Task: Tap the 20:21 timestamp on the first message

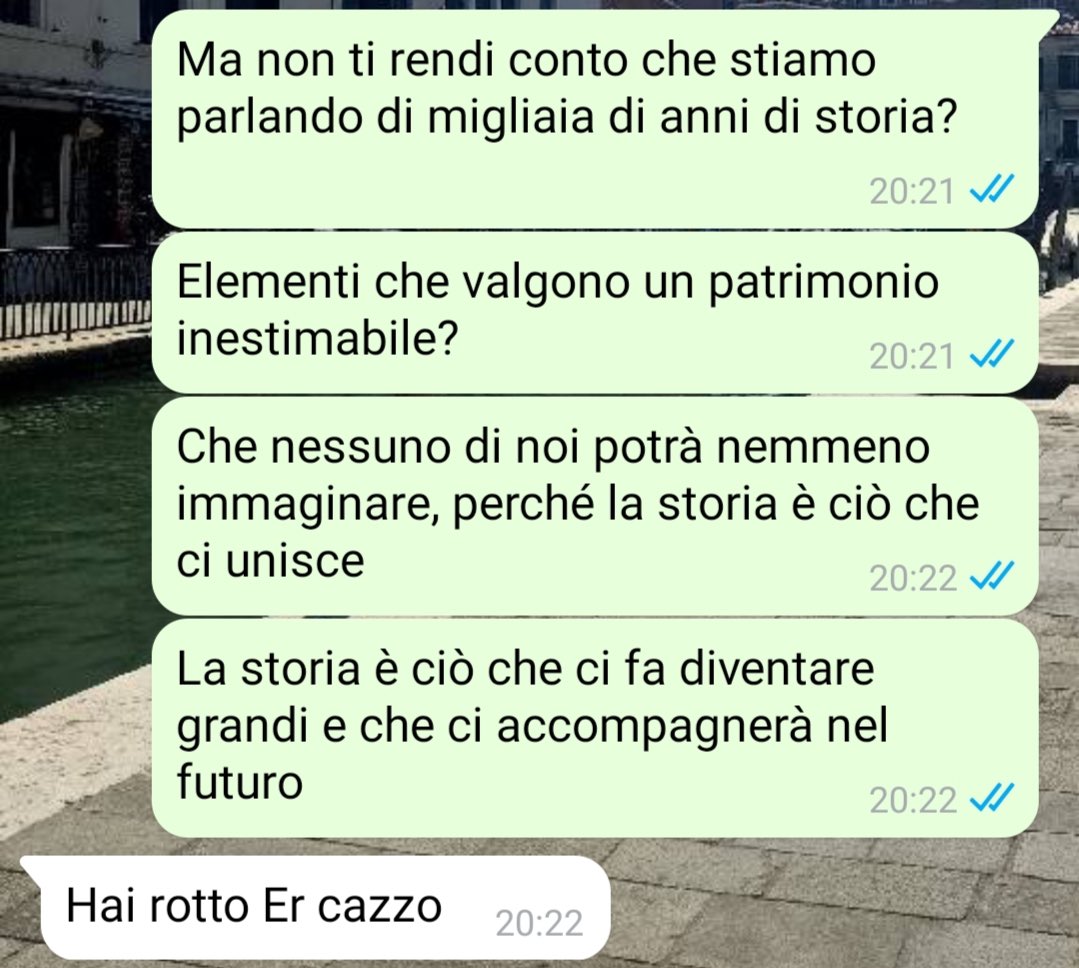Action: (911, 191)
